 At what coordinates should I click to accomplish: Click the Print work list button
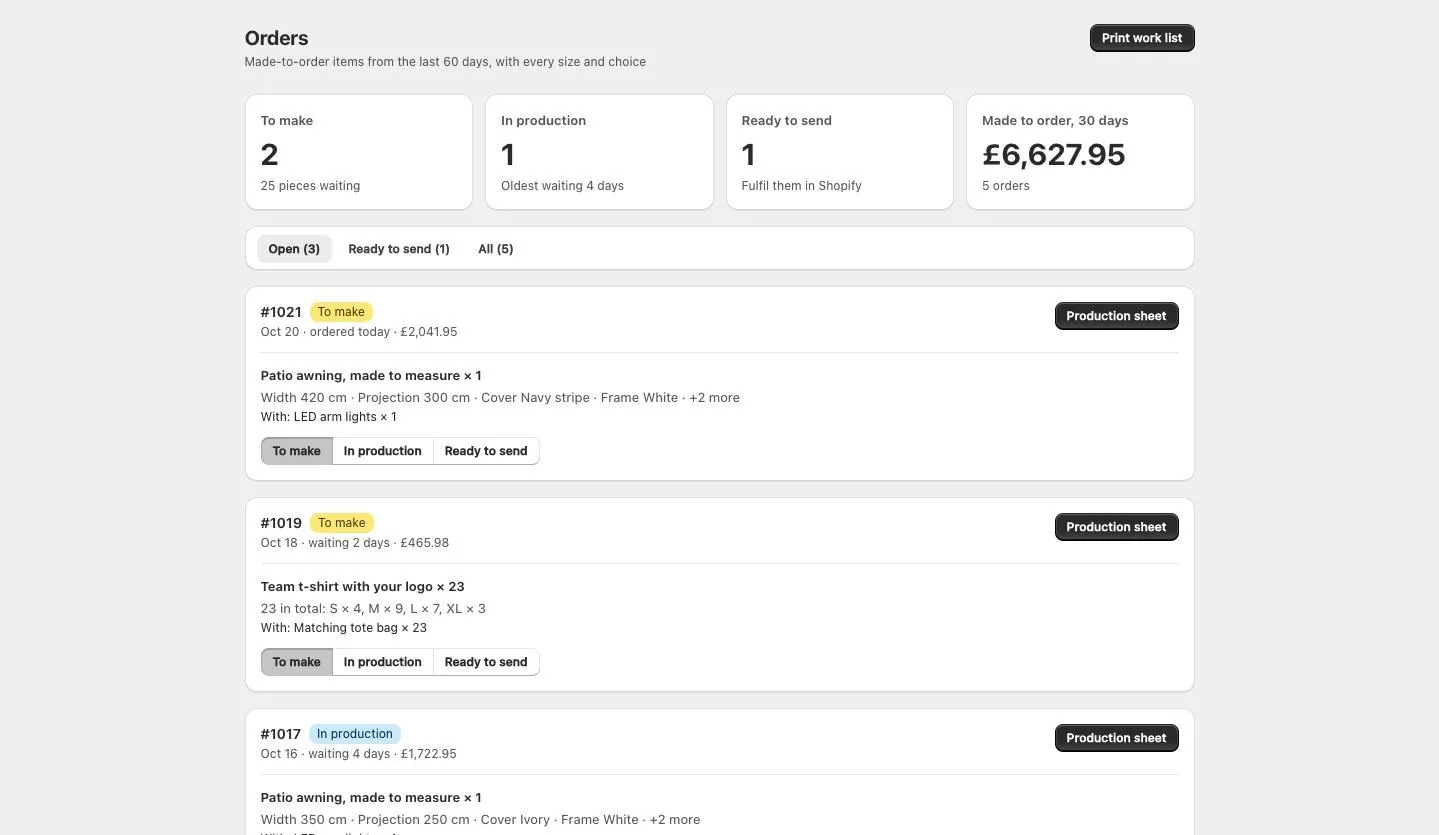pyautogui.click(x=1142, y=38)
